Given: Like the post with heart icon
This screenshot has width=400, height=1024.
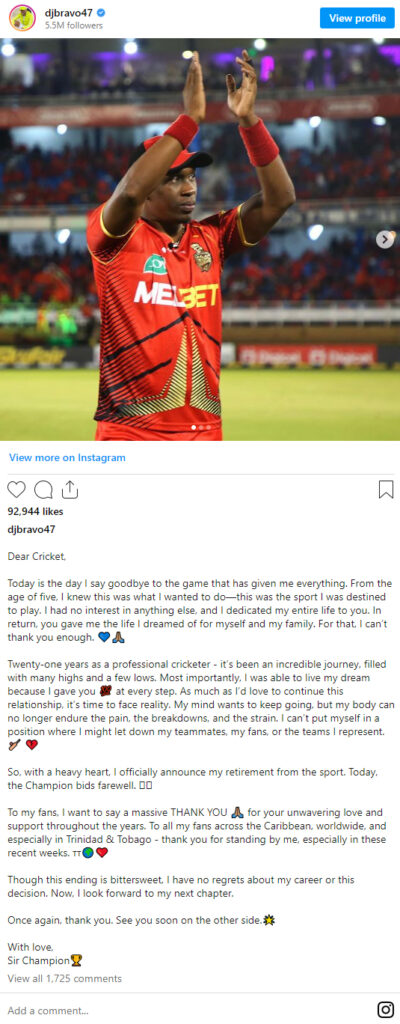Looking at the screenshot, I should pos(16,489).
